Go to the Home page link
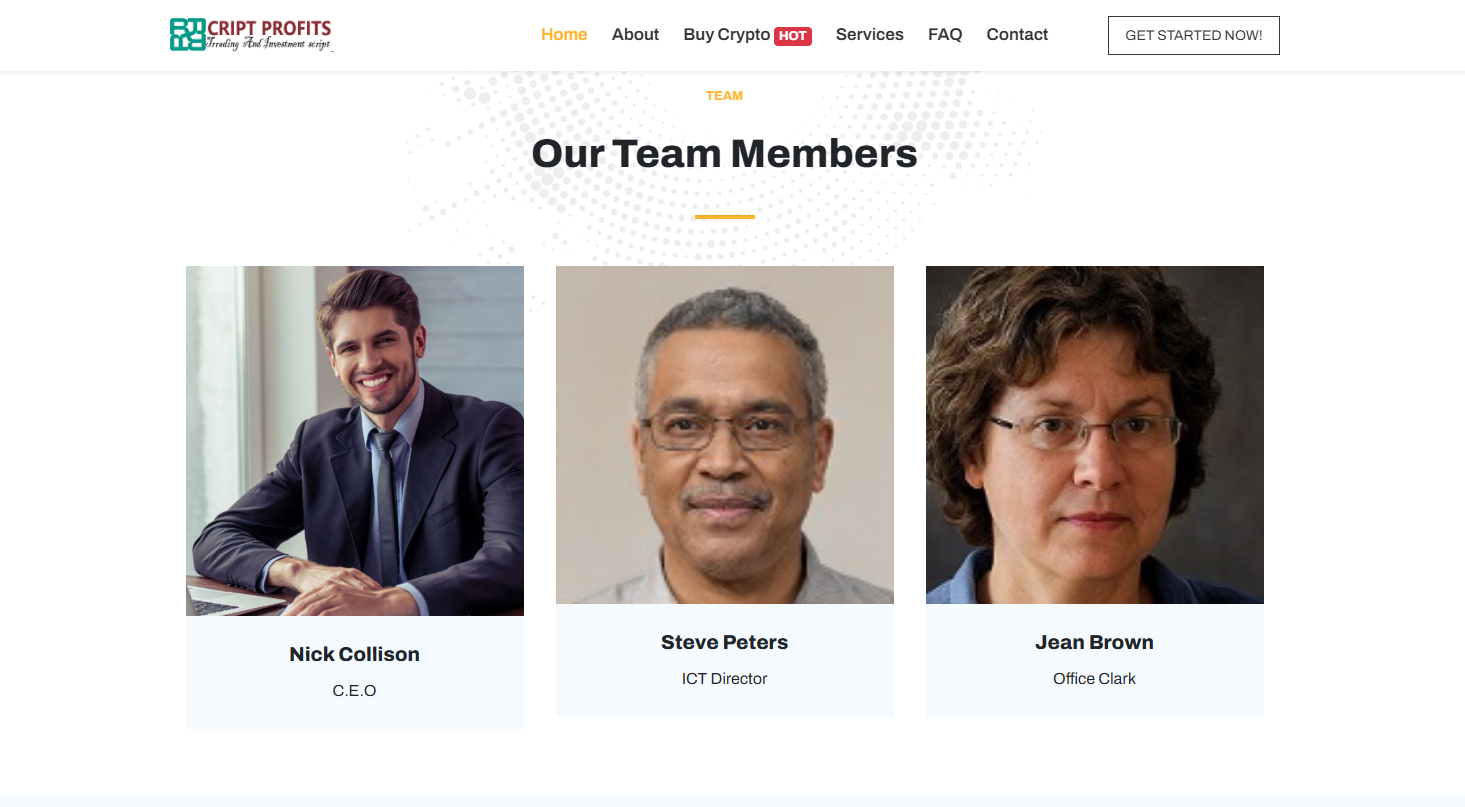Screen dimensions: 1465x807 (564, 35)
